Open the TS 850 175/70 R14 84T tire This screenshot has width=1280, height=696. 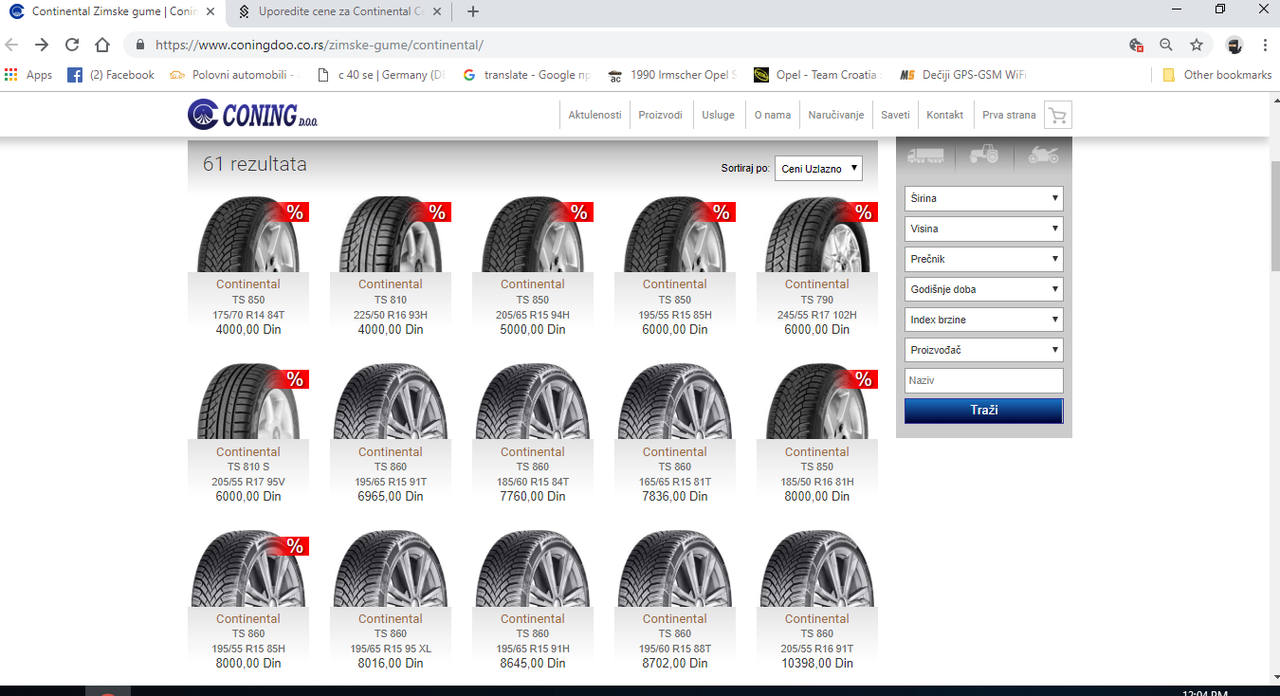point(248,265)
